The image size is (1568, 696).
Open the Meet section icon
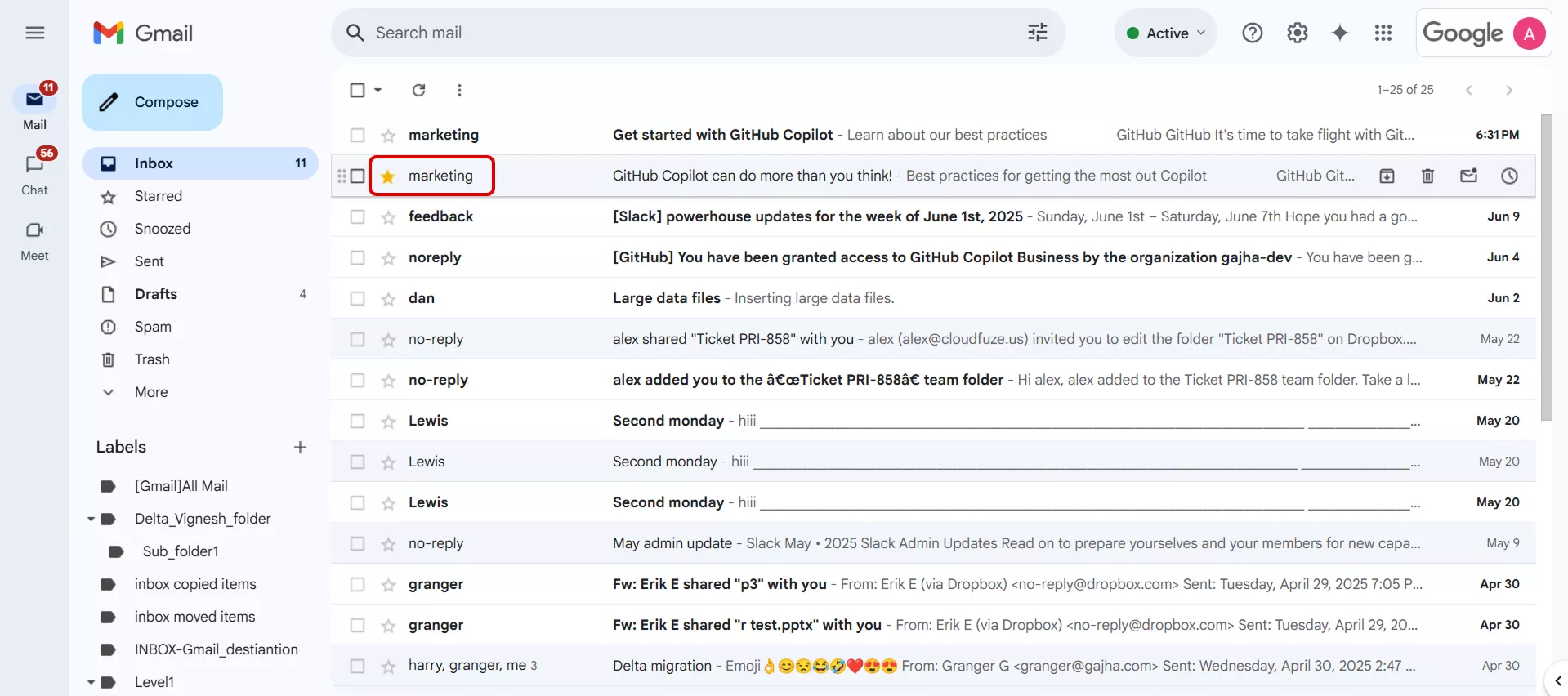point(34,230)
